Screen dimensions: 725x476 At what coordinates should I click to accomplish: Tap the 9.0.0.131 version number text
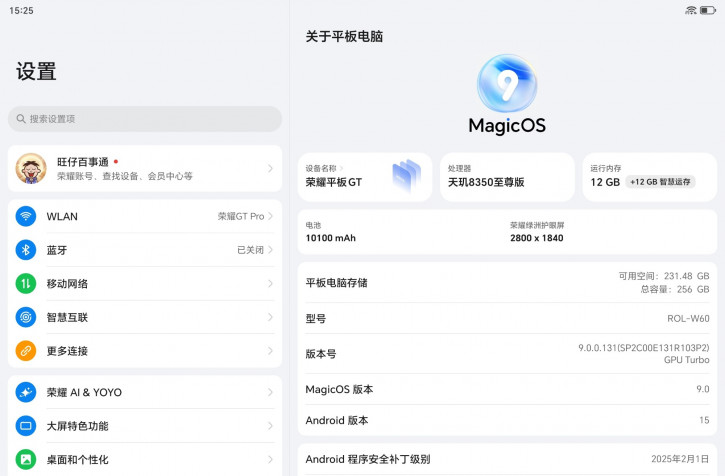click(644, 347)
